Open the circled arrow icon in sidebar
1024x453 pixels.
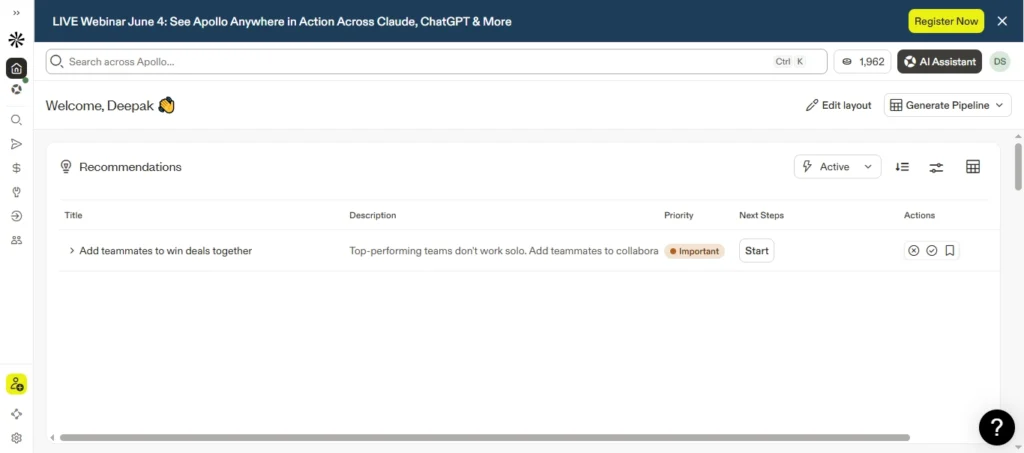click(16, 216)
